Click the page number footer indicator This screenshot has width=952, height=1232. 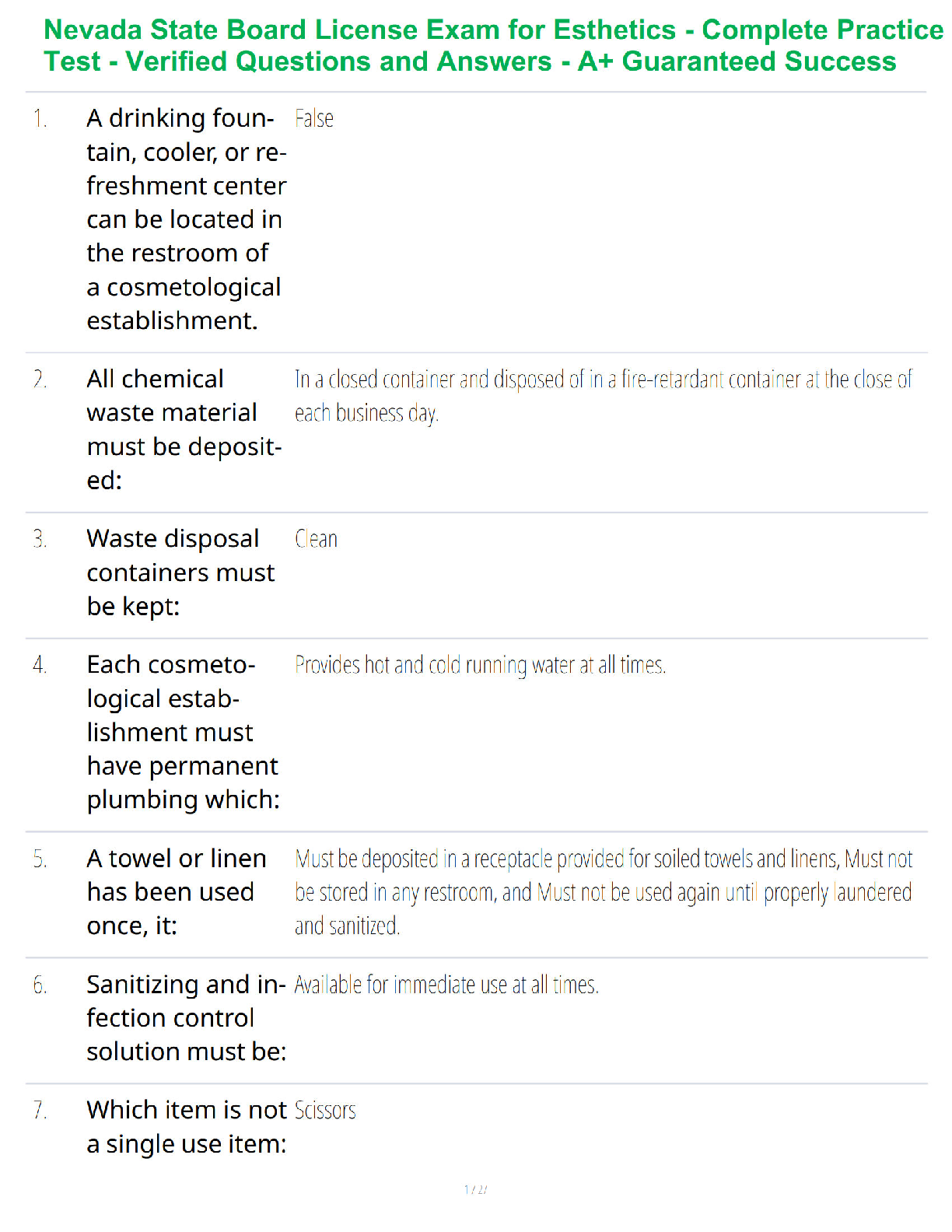coord(475,1189)
